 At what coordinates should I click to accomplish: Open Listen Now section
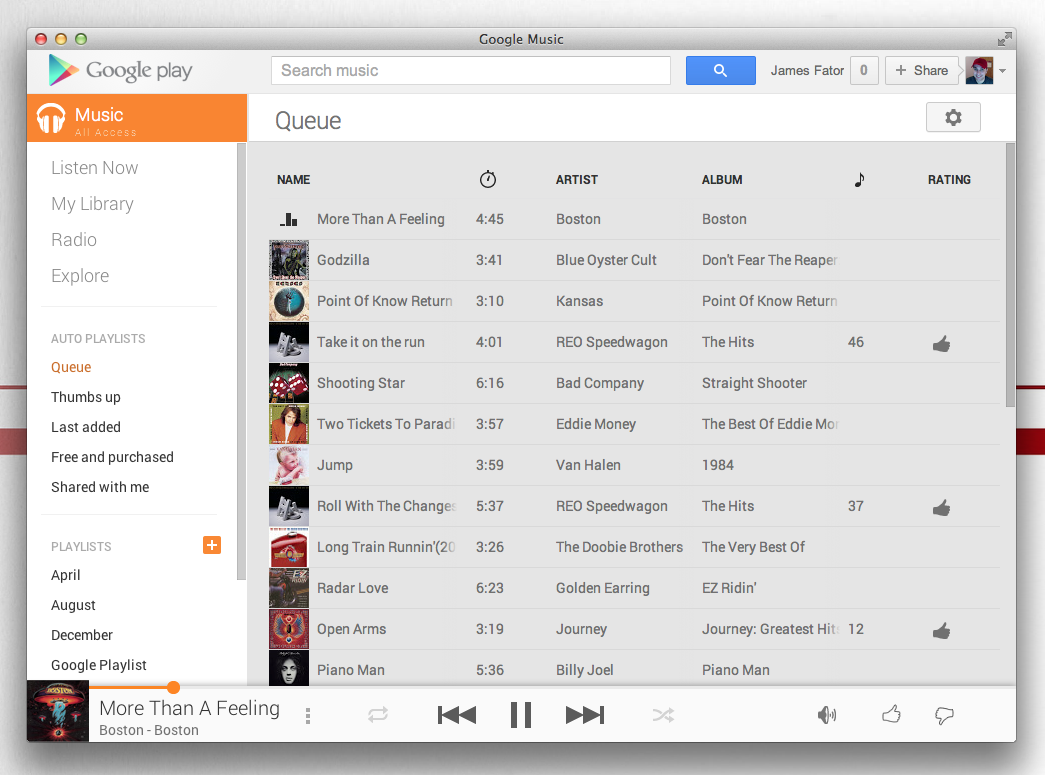click(95, 168)
